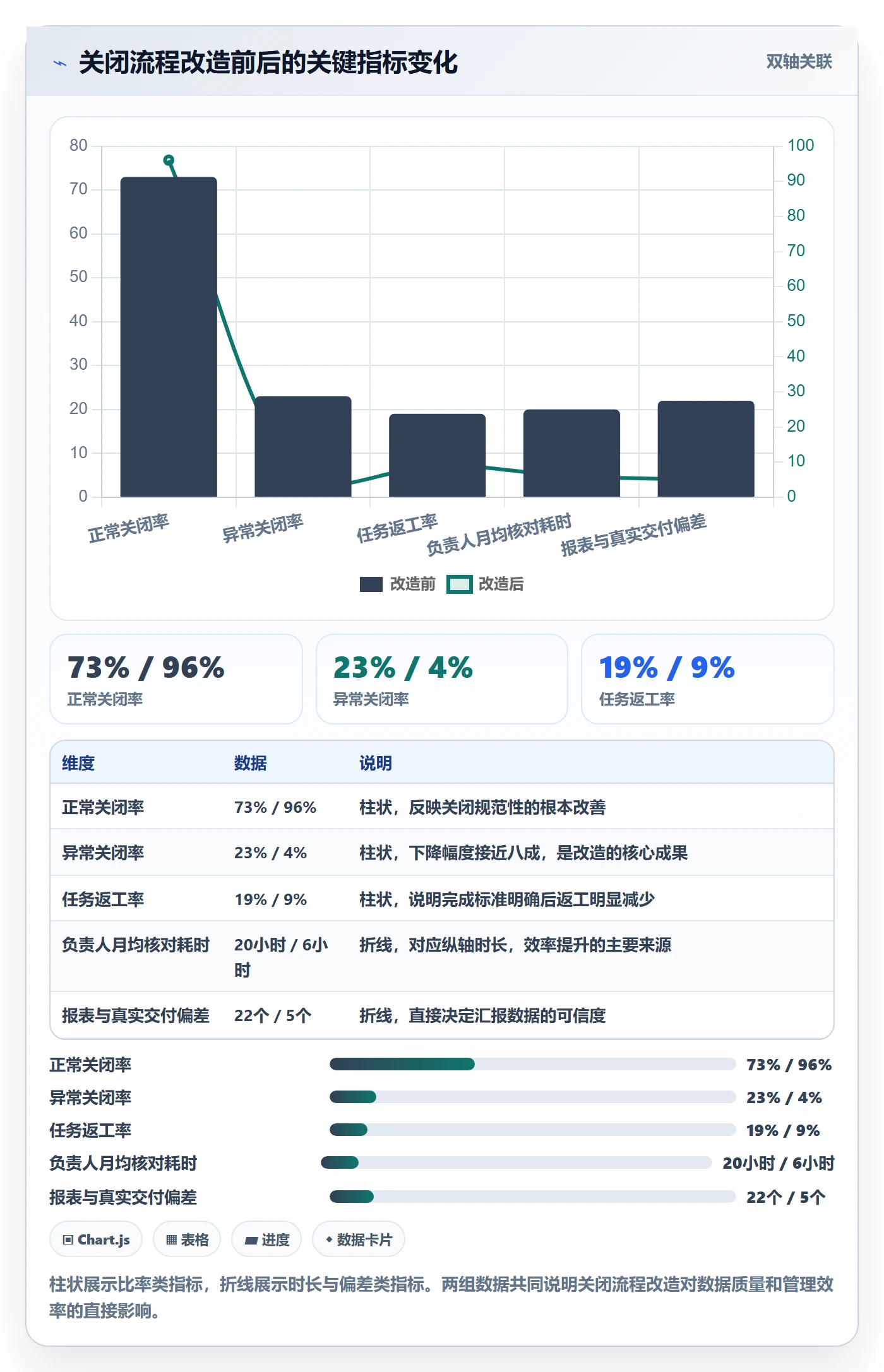Click x-axis label 任务返工率 under chart

point(397,529)
